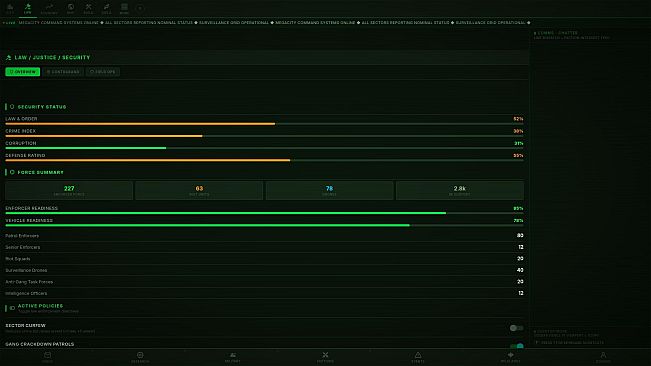Click the circular plus button in top bar

click(140, 8)
